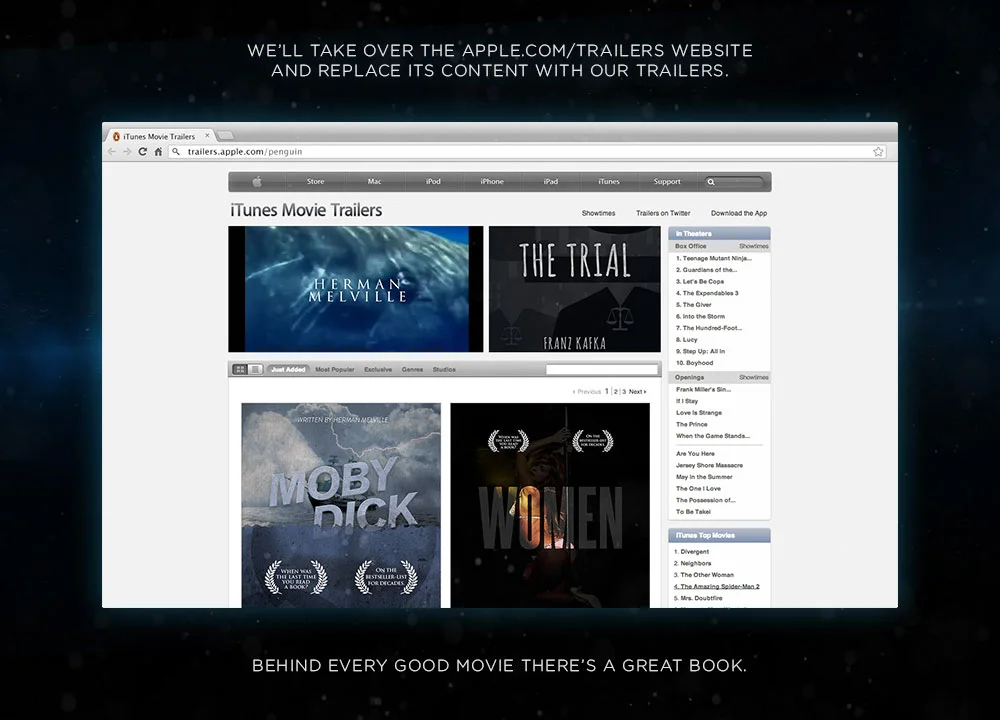
Task: Open Lucy box office entry
Action: tap(687, 339)
